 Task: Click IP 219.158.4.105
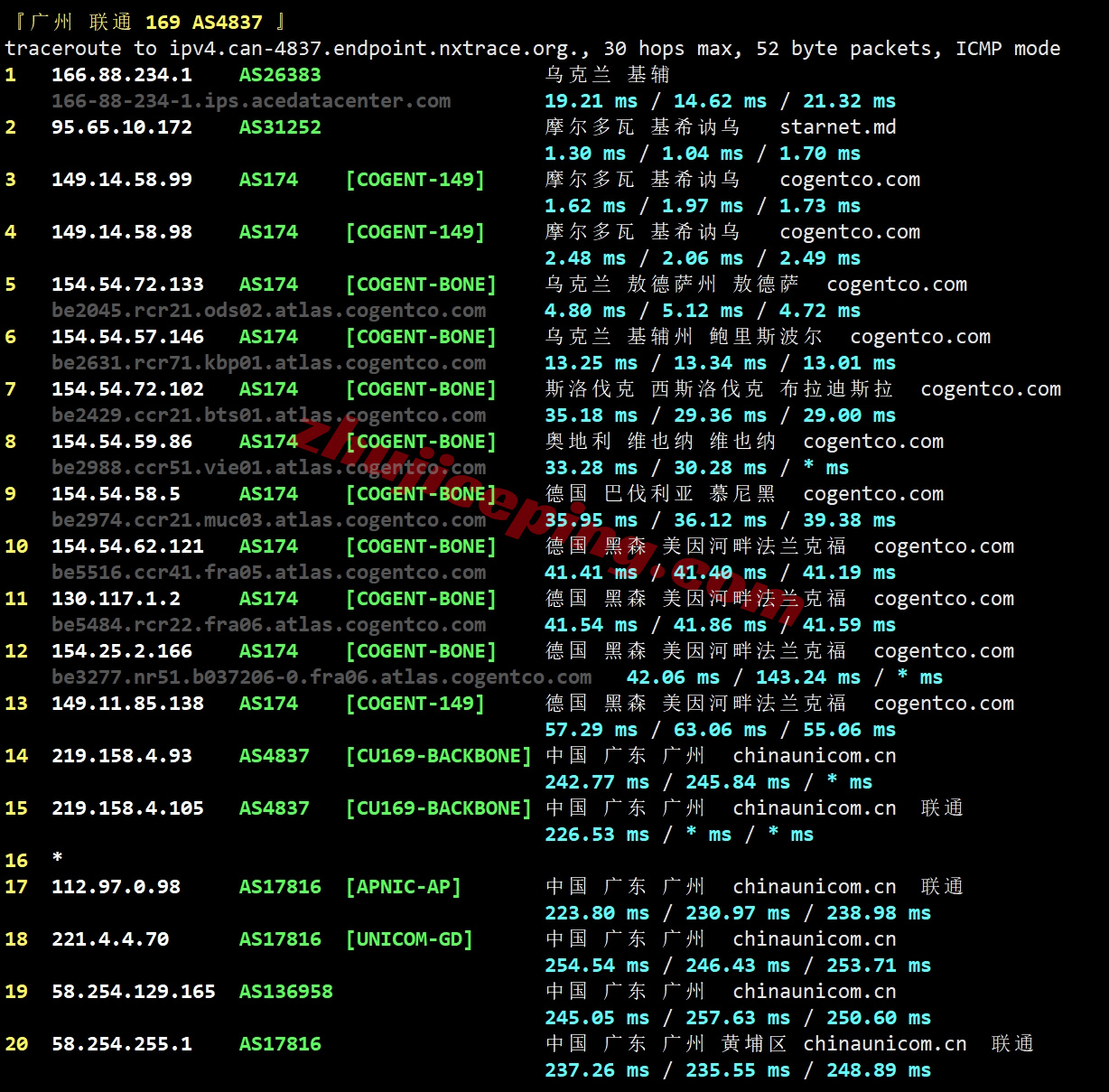[x=127, y=808]
